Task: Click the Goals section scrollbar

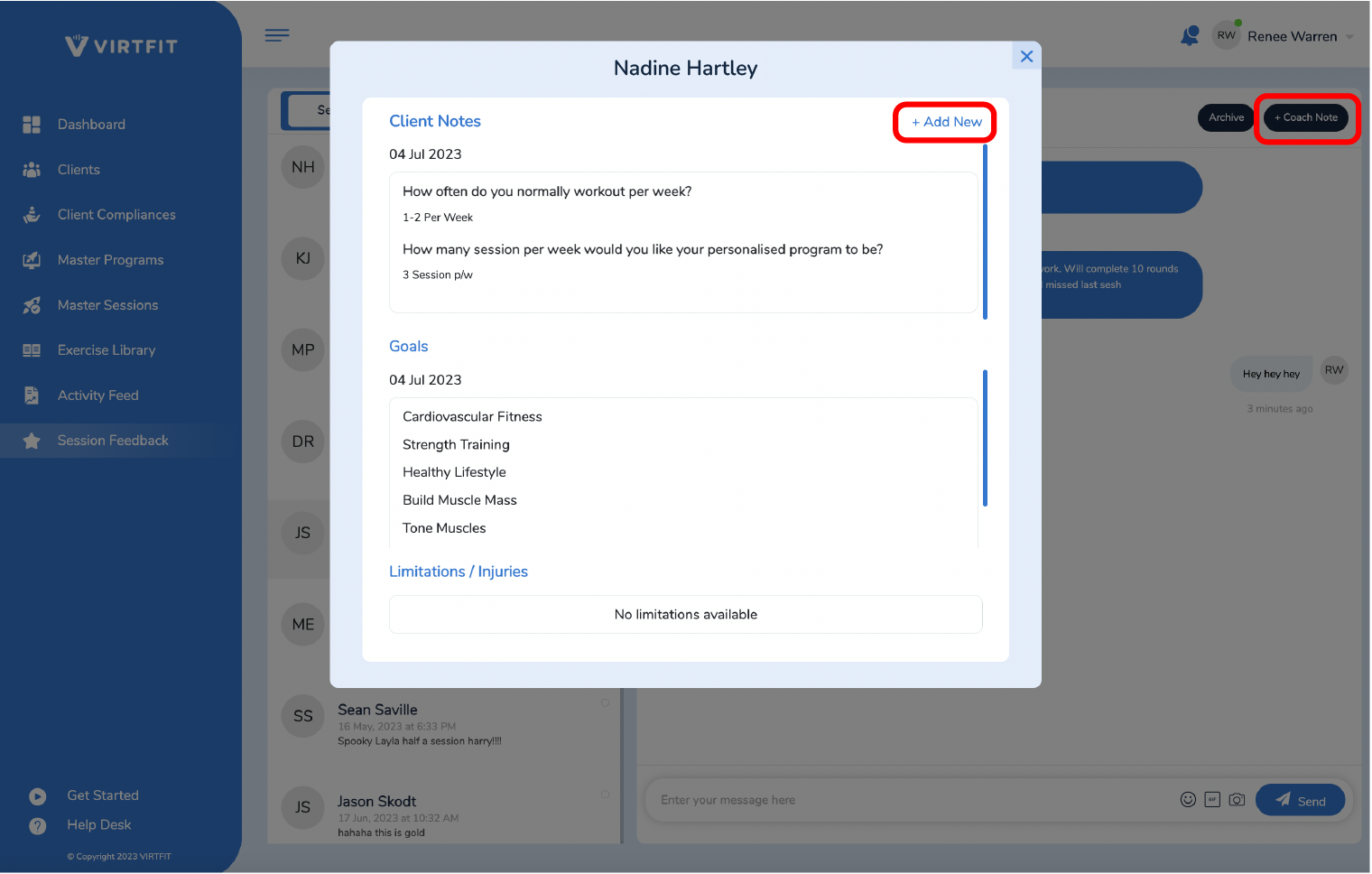Action: pos(985,438)
